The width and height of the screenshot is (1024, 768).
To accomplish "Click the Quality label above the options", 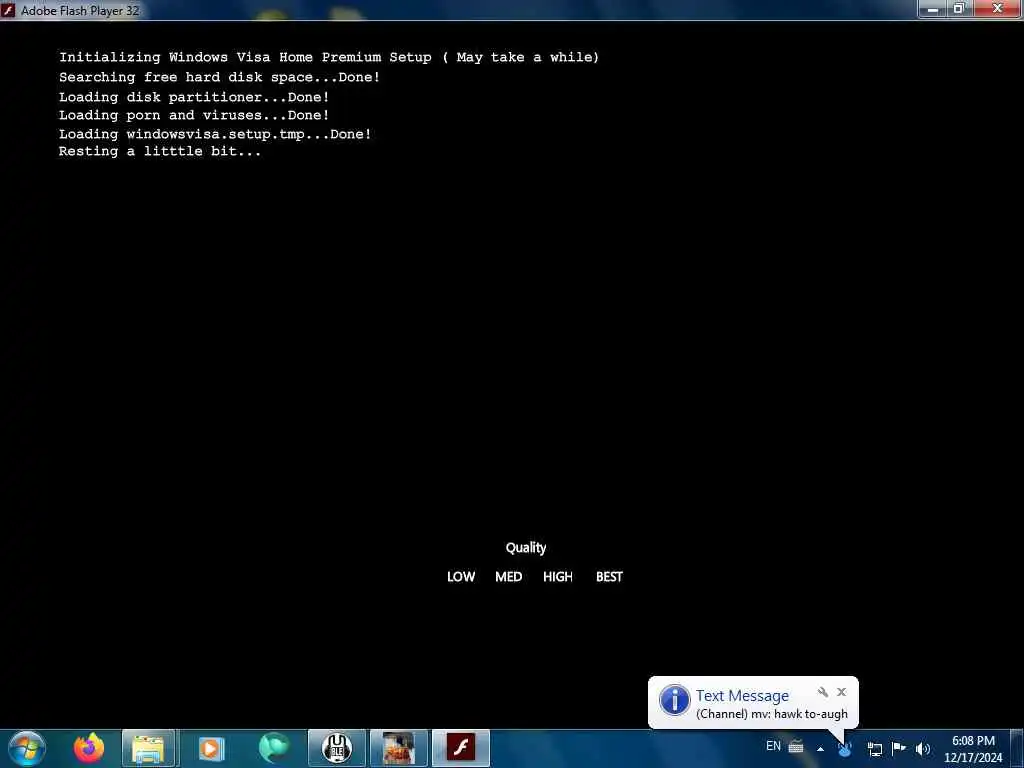I will click(x=526, y=548).
